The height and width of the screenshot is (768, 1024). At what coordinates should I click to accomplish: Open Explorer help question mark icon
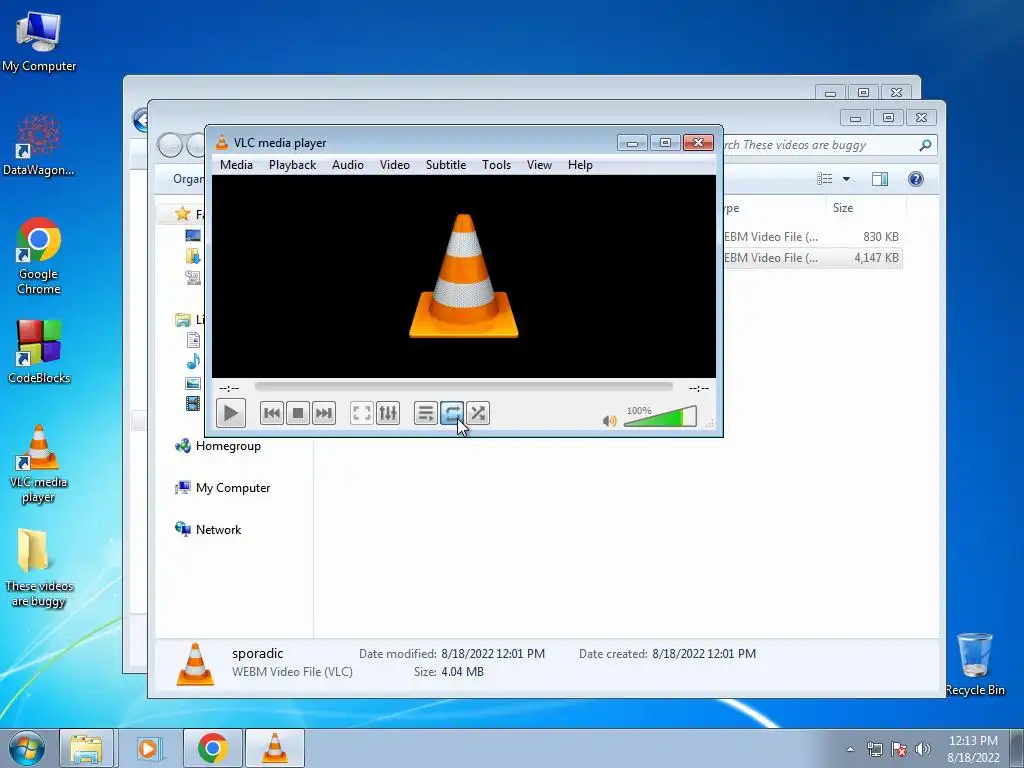click(x=916, y=179)
